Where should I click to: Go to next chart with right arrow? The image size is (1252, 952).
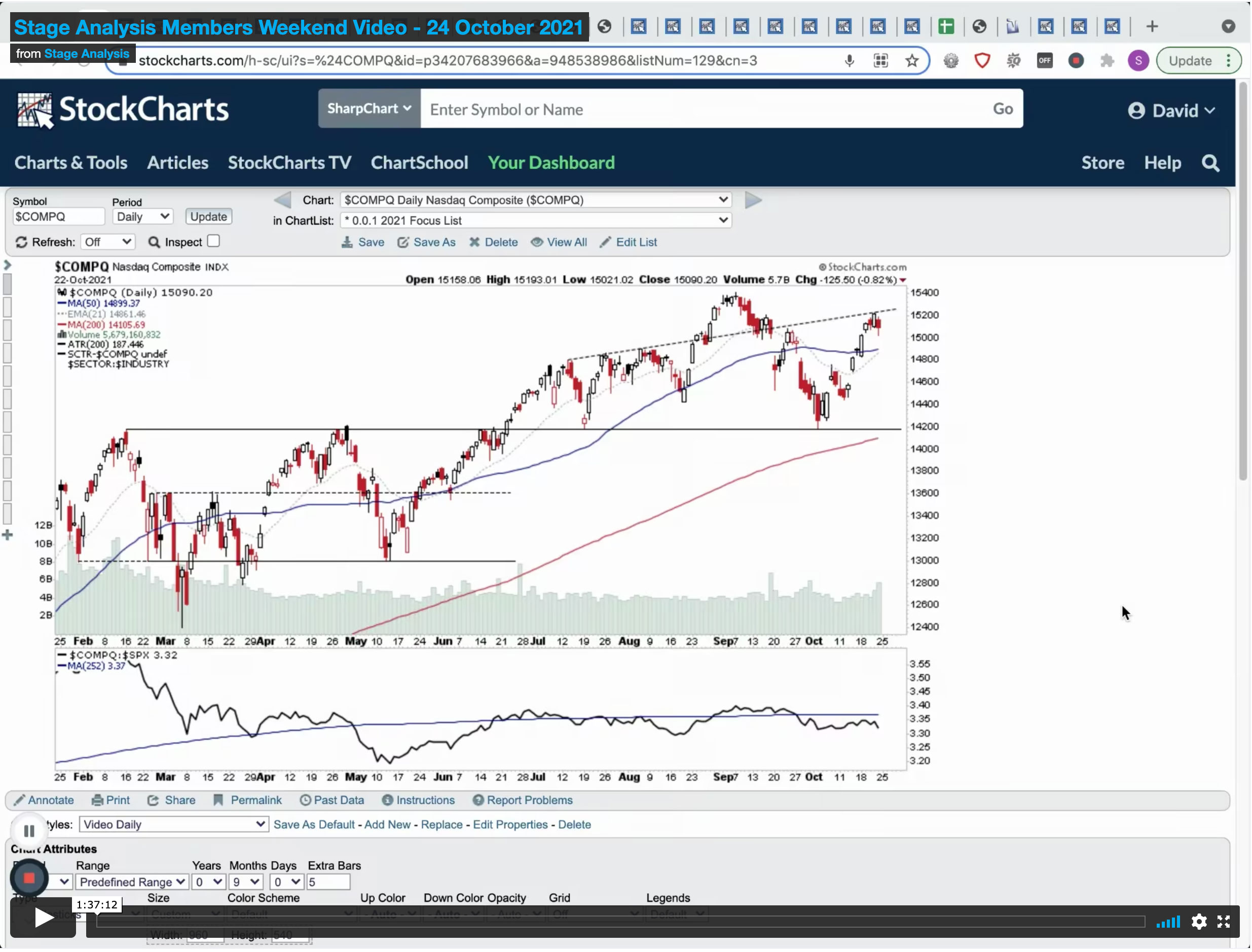click(x=753, y=200)
